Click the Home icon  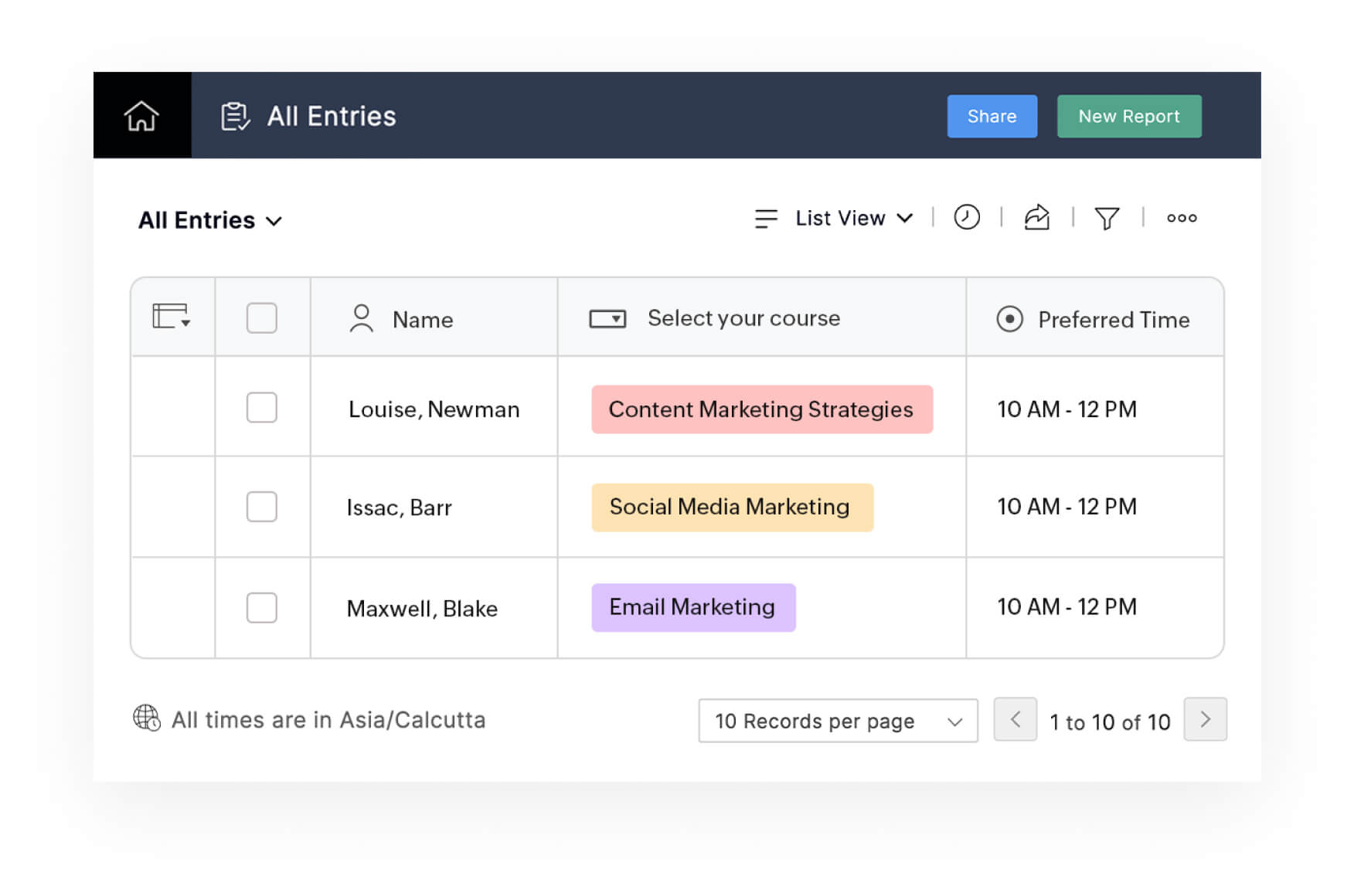click(141, 116)
